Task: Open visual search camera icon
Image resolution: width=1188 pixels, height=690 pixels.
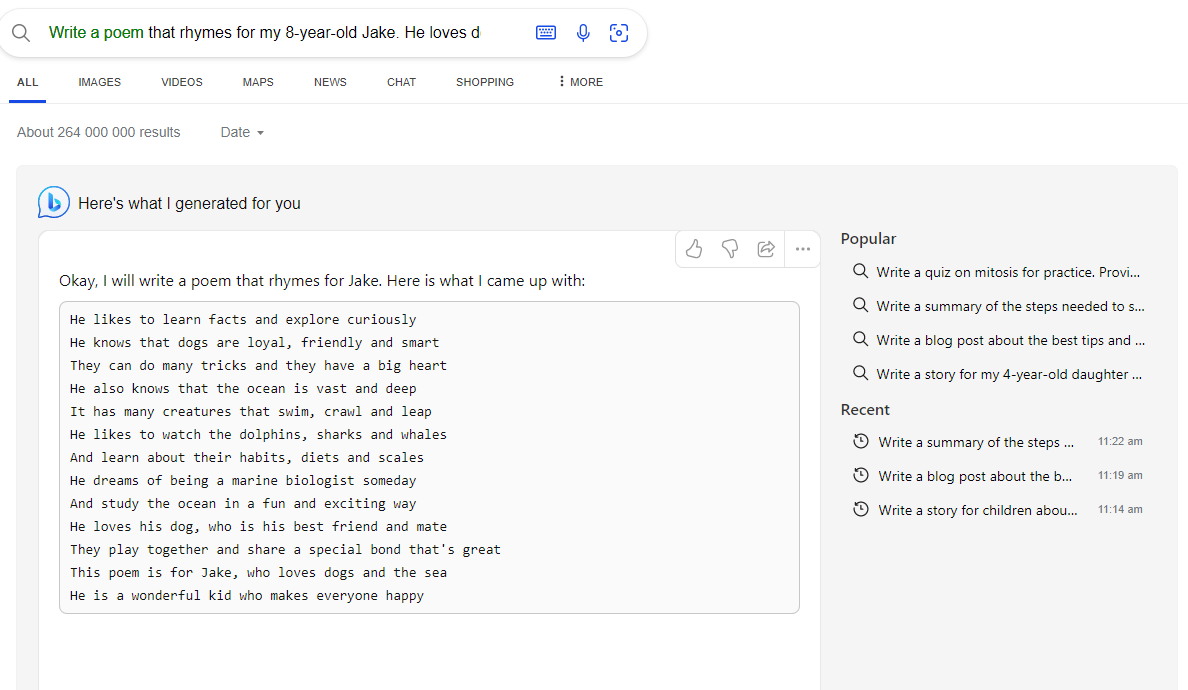Action: click(x=619, y=33)
